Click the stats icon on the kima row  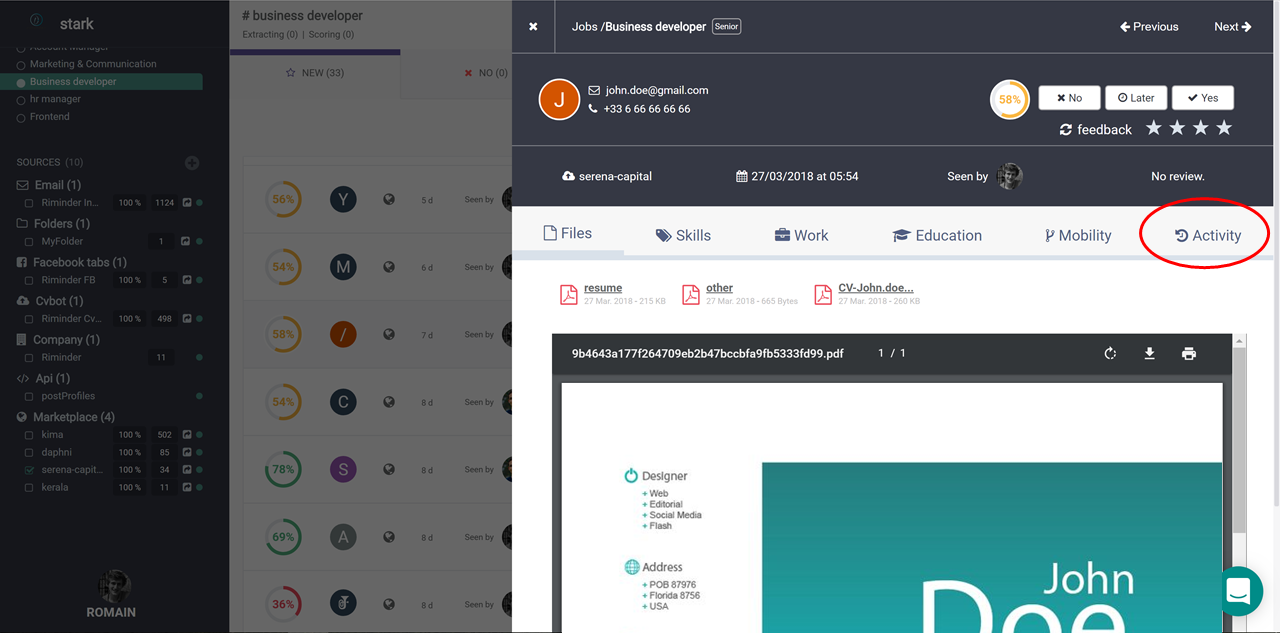(185, 435)
